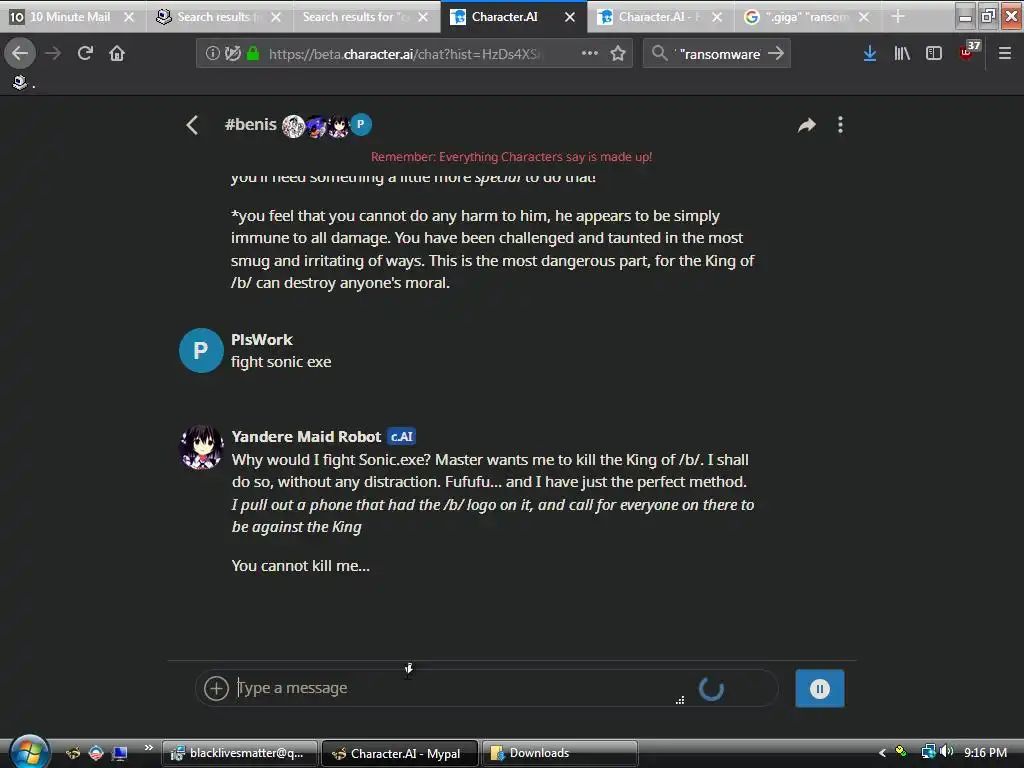
Task: Open the Downloads arrow in toolbar
Action: 870,54
